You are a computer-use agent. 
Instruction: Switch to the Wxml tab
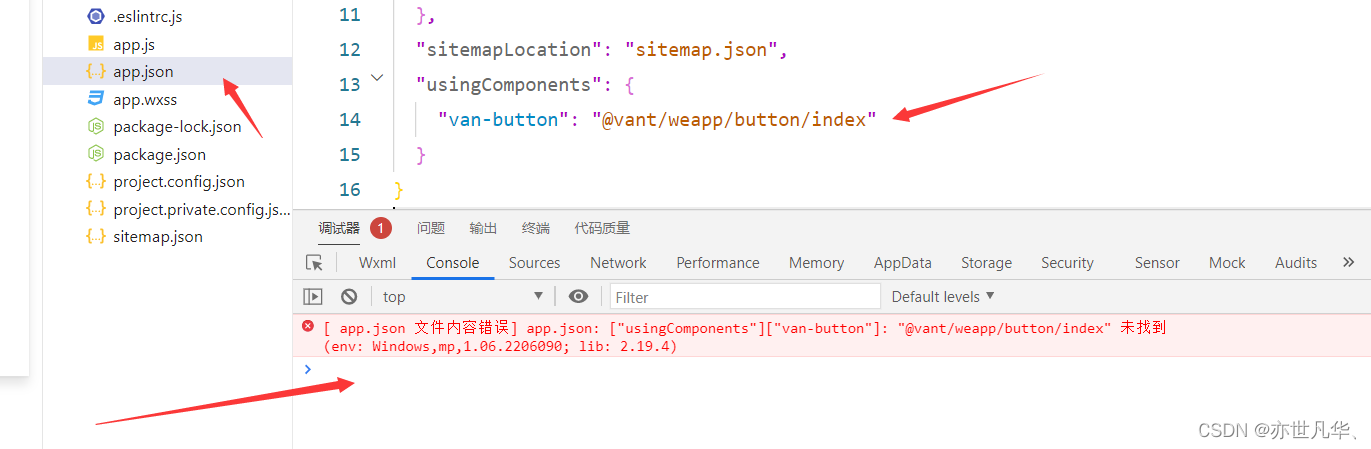coord(377,263)
